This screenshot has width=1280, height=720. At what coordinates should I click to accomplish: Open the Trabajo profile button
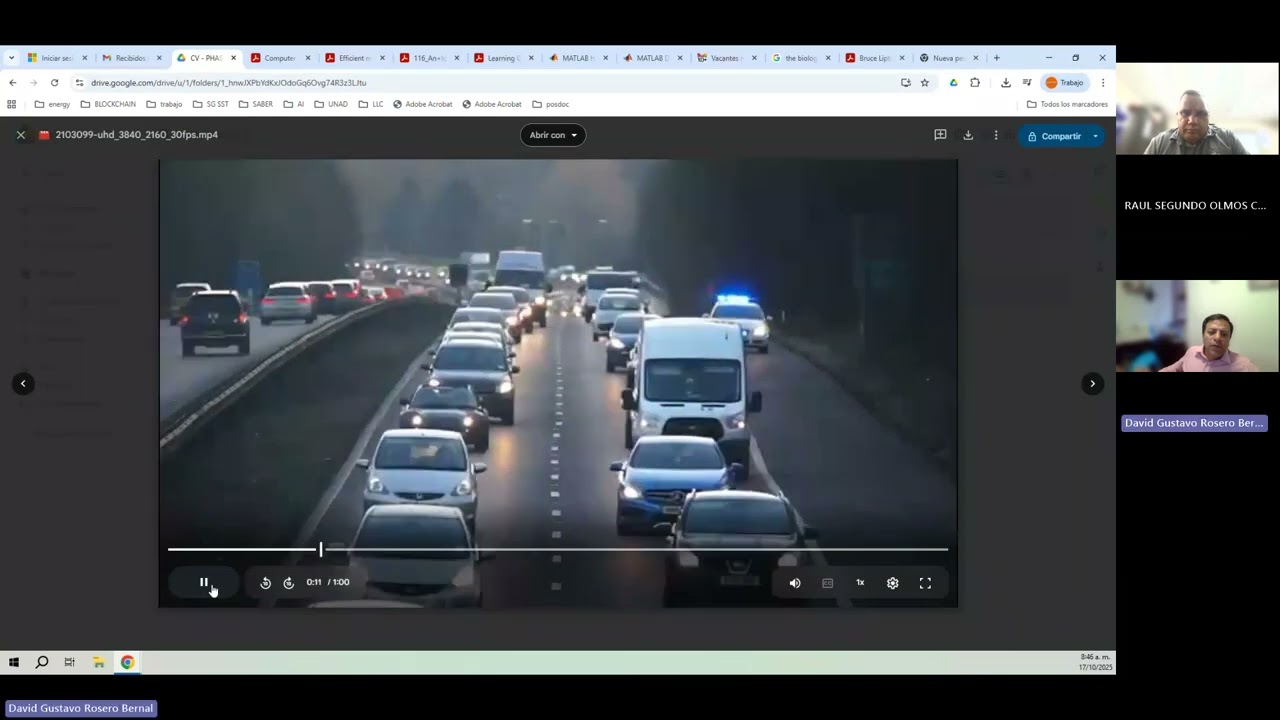[x=1065, y=83]
